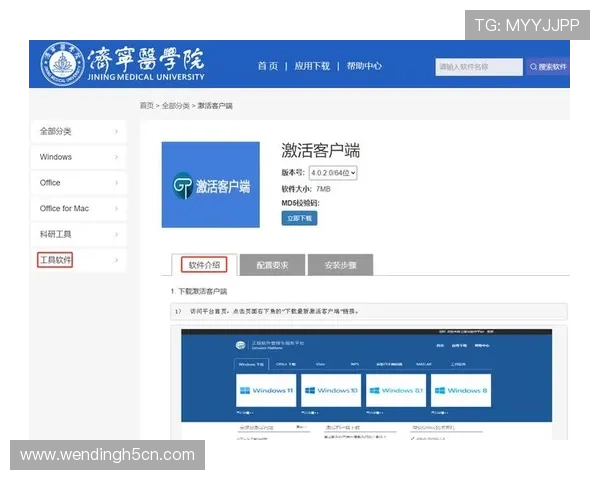This screenshot has width=600, height=480.
Task: Click the 软件大小: 7MB text
Action: [x=306, y=189]
